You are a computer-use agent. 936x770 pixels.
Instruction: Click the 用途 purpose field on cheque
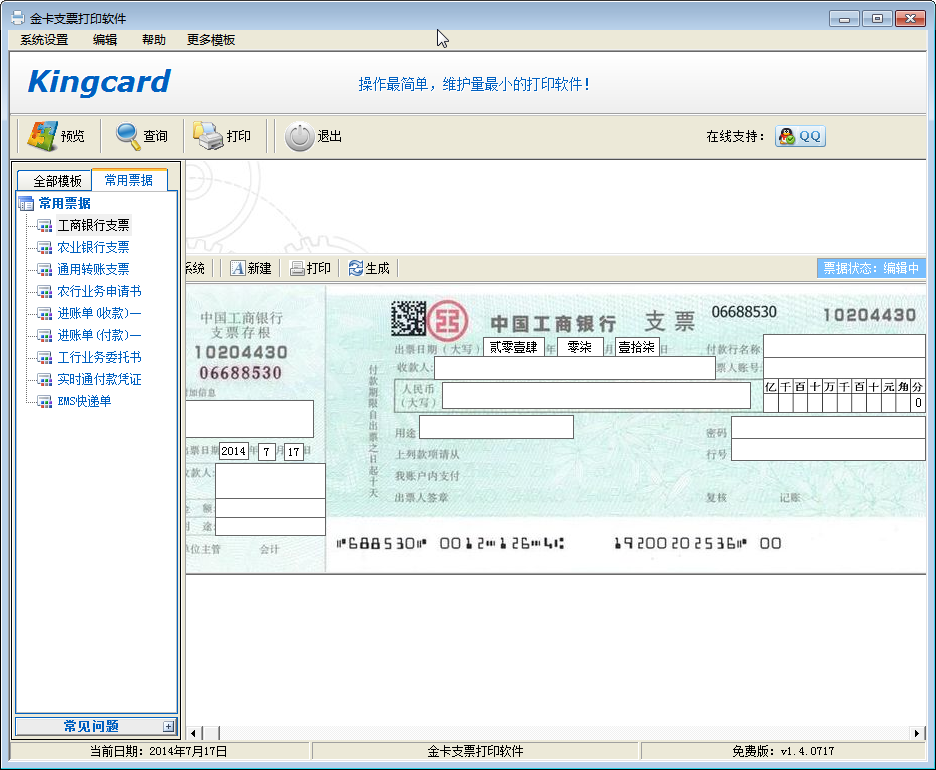tap(496, 427)
